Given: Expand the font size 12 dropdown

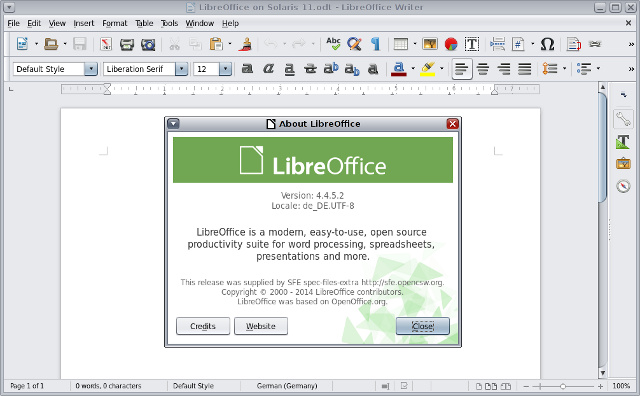Looking at the screenshot, I should pyautogui.click(x=225, y=69).
